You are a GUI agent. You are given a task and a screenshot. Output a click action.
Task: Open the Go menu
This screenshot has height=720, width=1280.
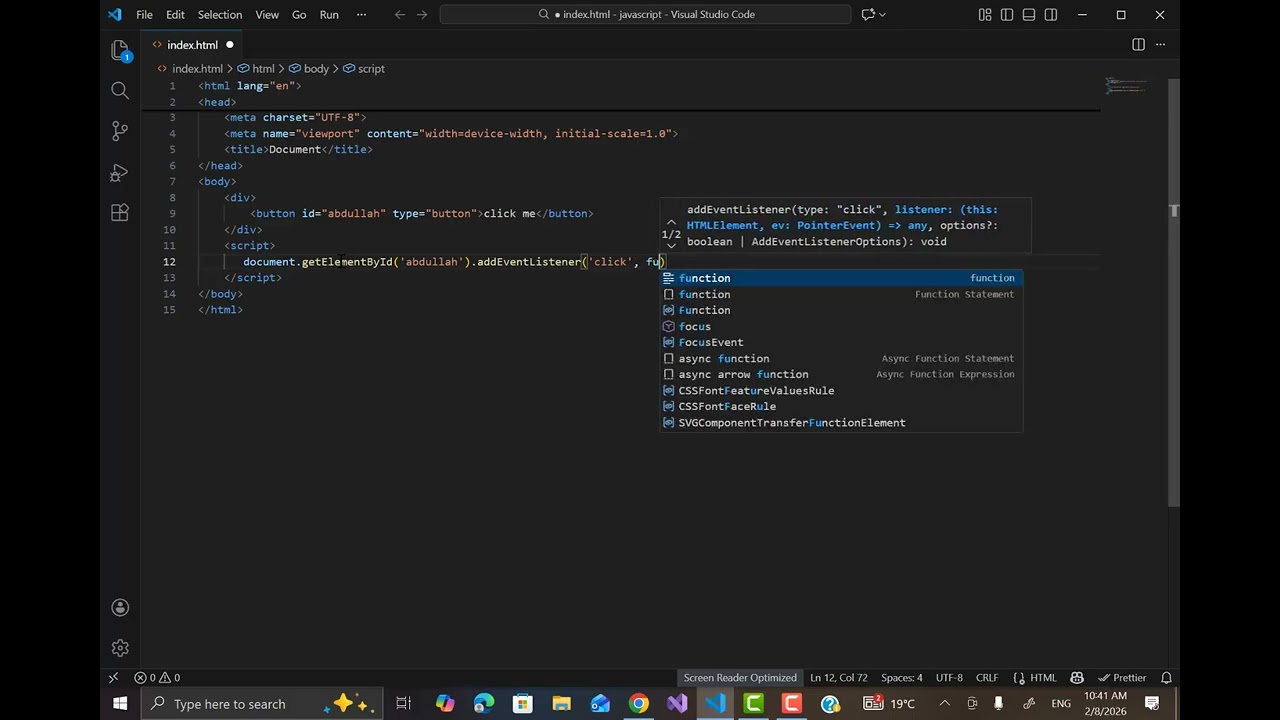coord(299,14)
